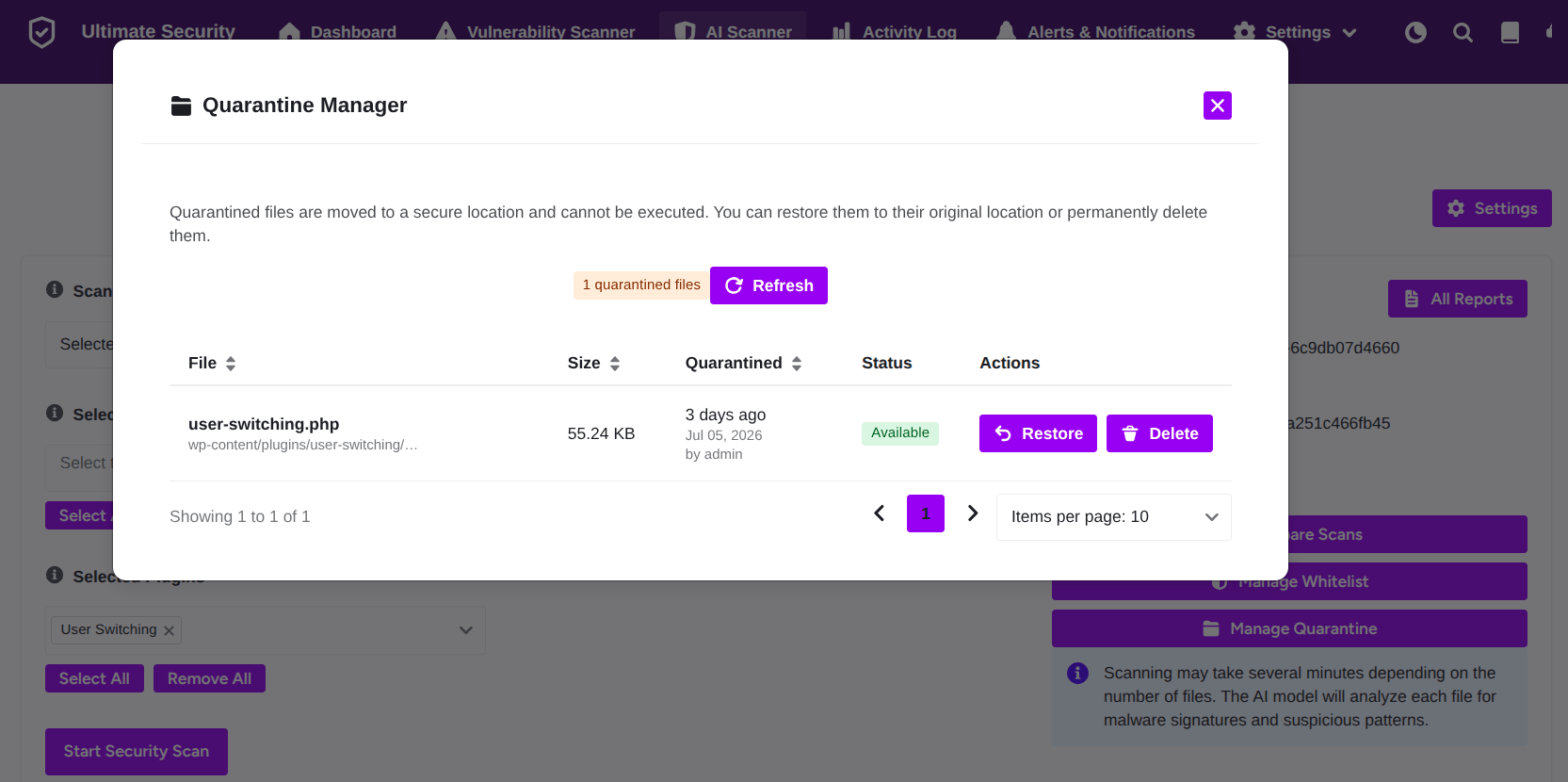Click the wp-content/plugins/user-switching path text
The height and width of the screenshot is (782, 1568).
click(302, 445)
